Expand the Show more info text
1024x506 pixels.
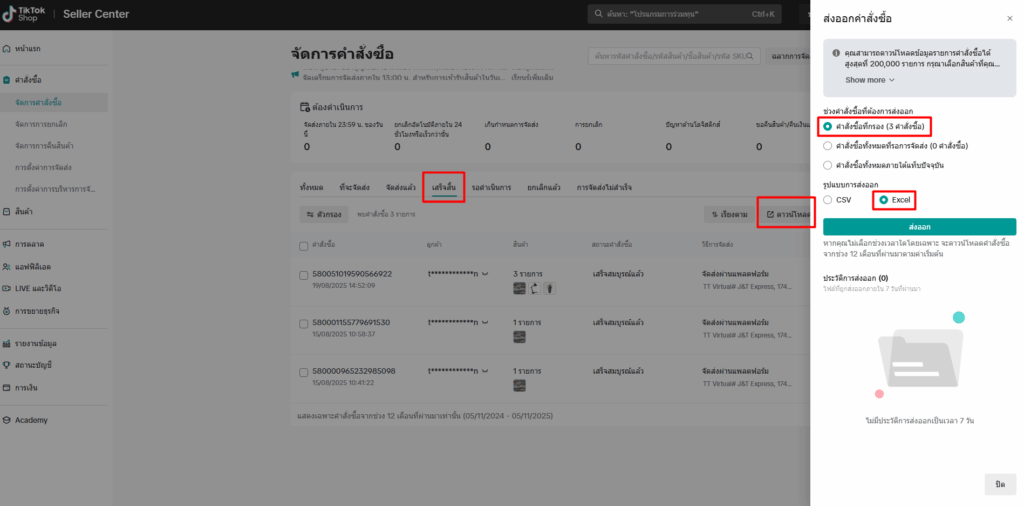[x=869, y=80]
